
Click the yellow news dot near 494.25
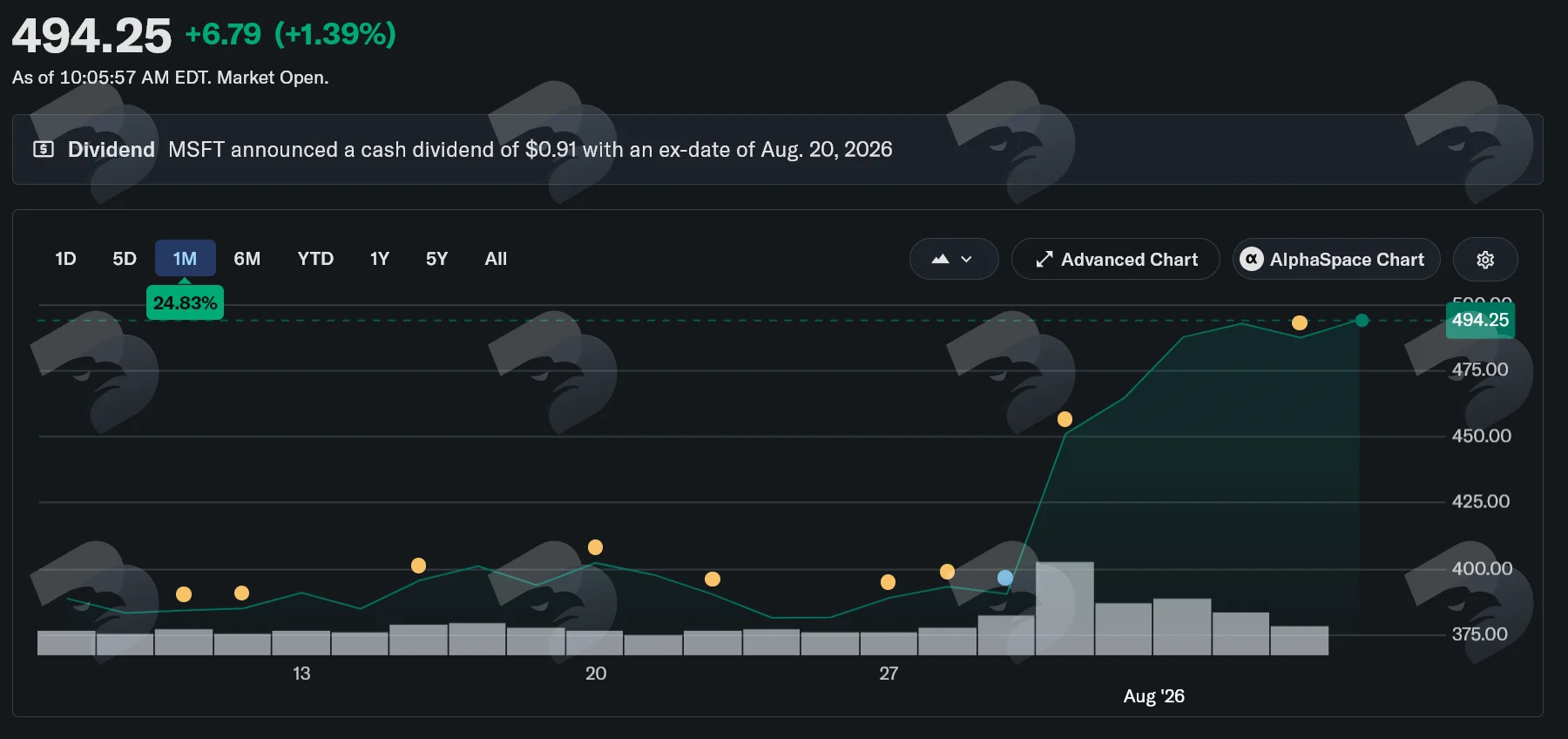coord(1300,322)
